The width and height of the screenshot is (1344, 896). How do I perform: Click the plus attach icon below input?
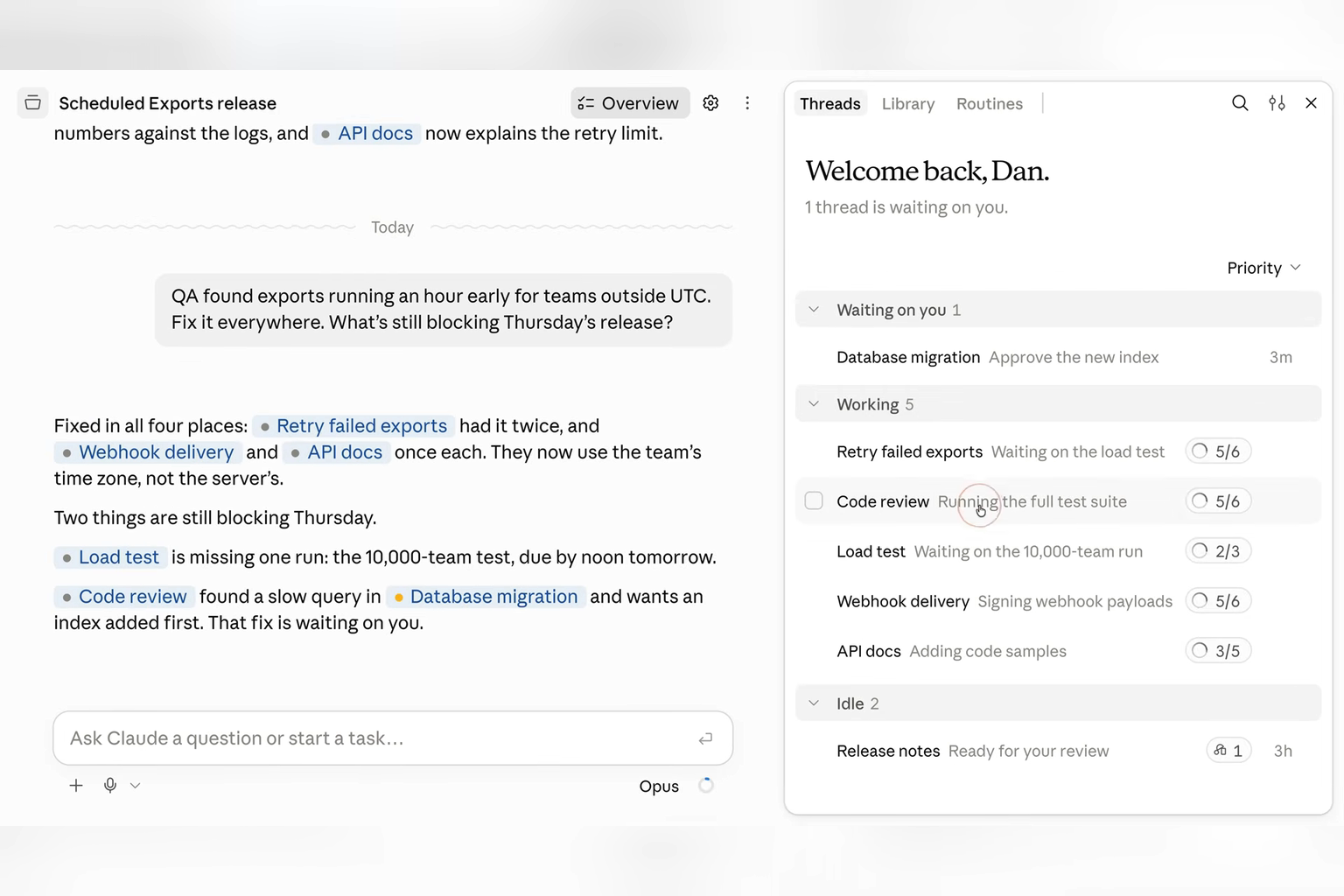76,786
